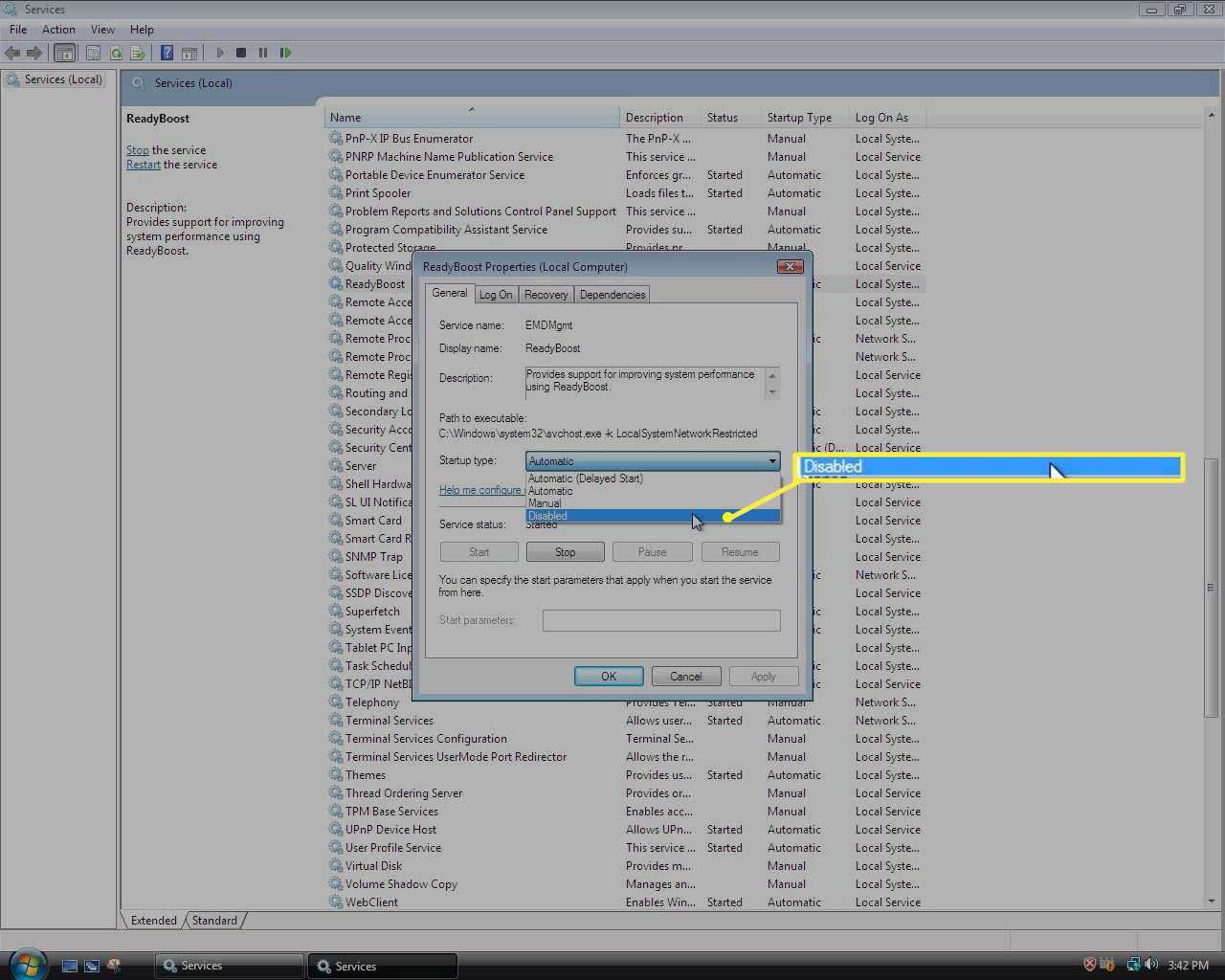Click the gear icon beside Print Spooler
Image resolution: width=1225 pixels, height=980 pixels.
tap(336, 193)
